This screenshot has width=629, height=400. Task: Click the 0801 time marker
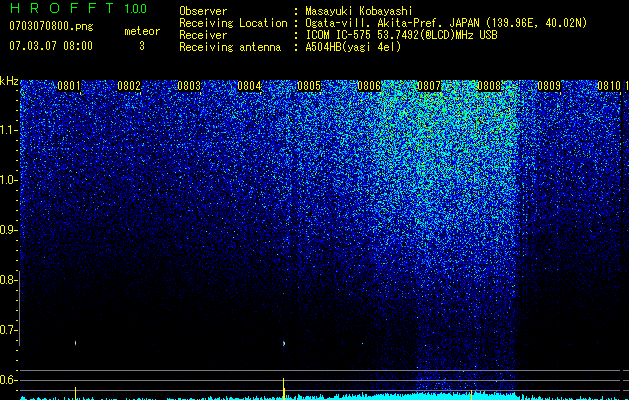point(69,86)
